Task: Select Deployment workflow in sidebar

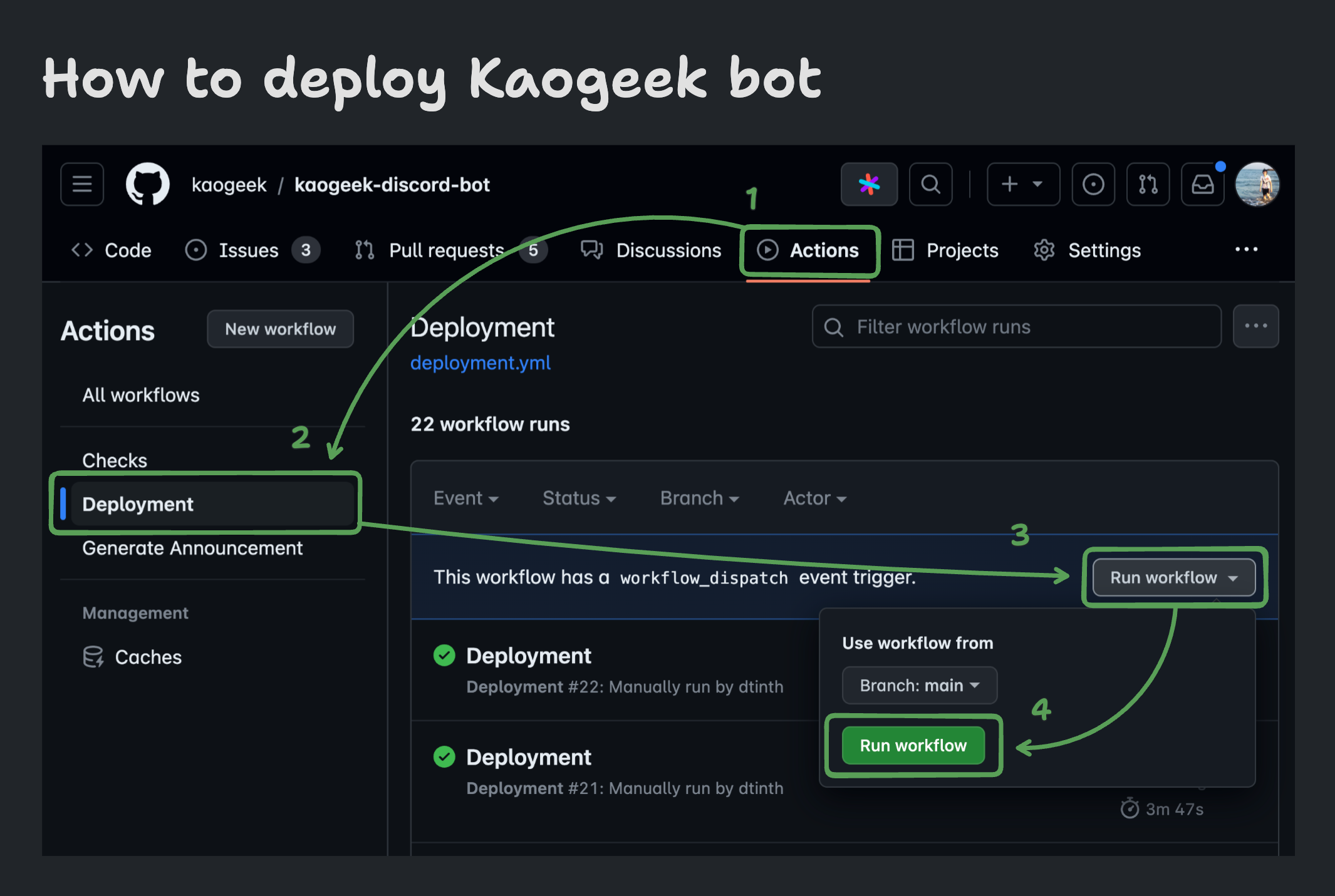Action: [x=212, y=503]
